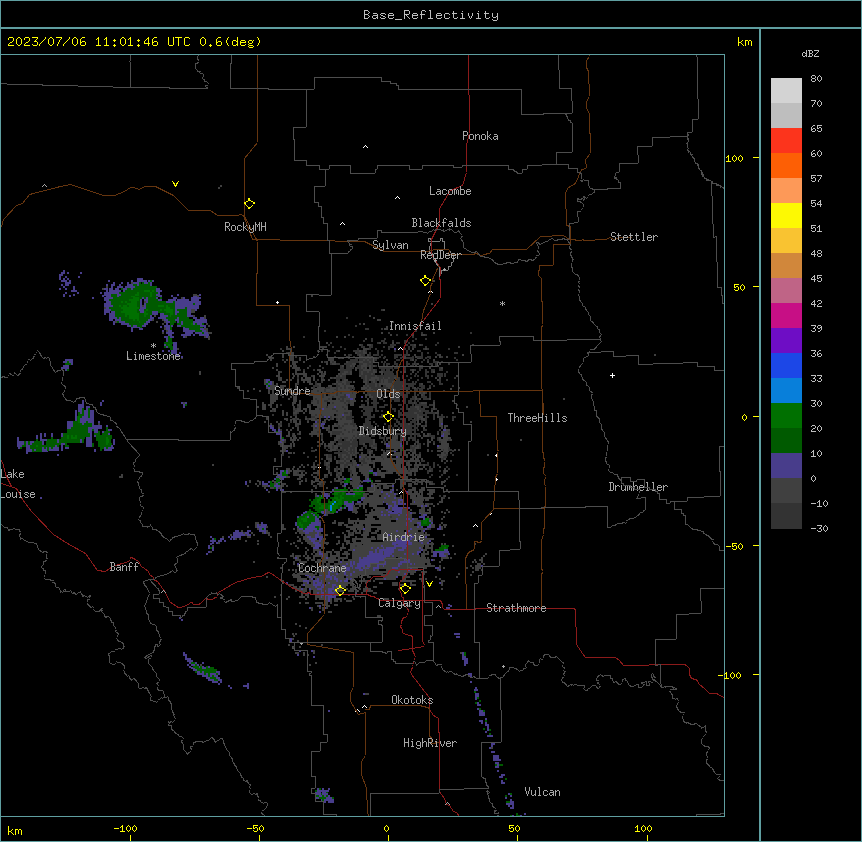Click the Stettler label
The height and width of the screenshot is (842, 862).
coord(634,237)
